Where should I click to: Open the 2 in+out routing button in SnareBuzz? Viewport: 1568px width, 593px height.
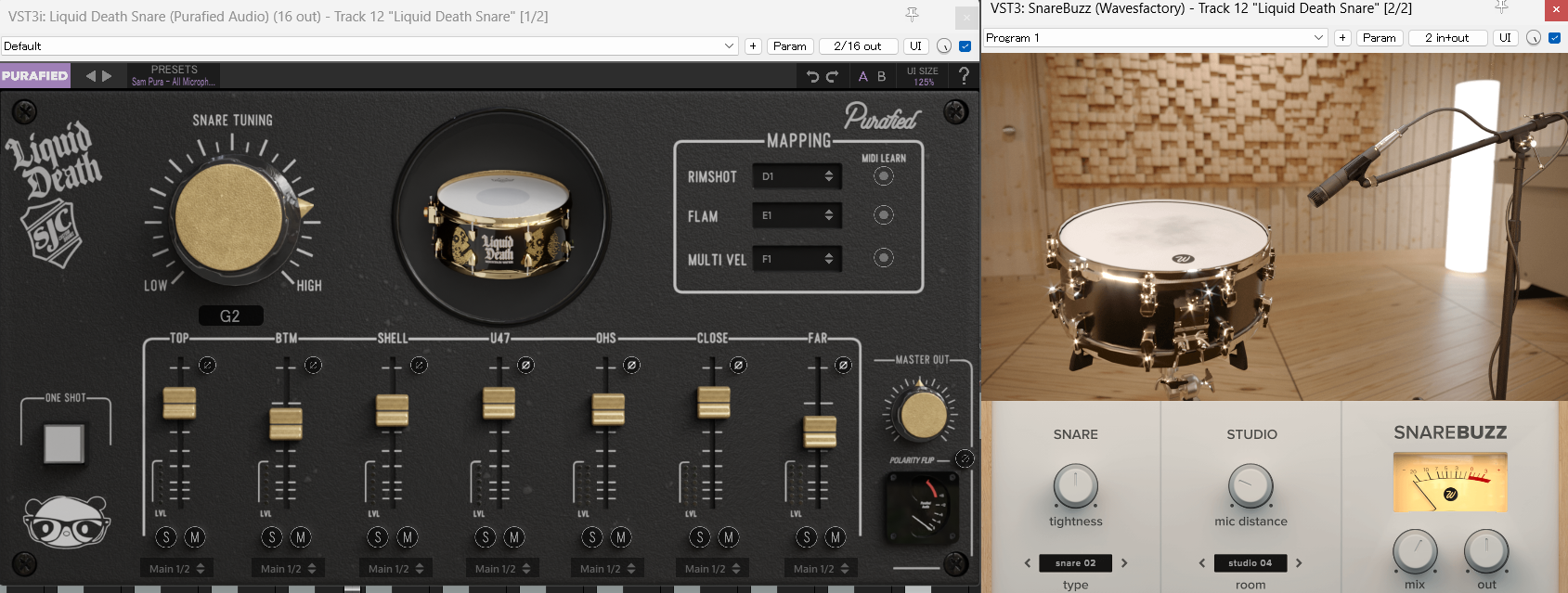[x=1447, y=38]
